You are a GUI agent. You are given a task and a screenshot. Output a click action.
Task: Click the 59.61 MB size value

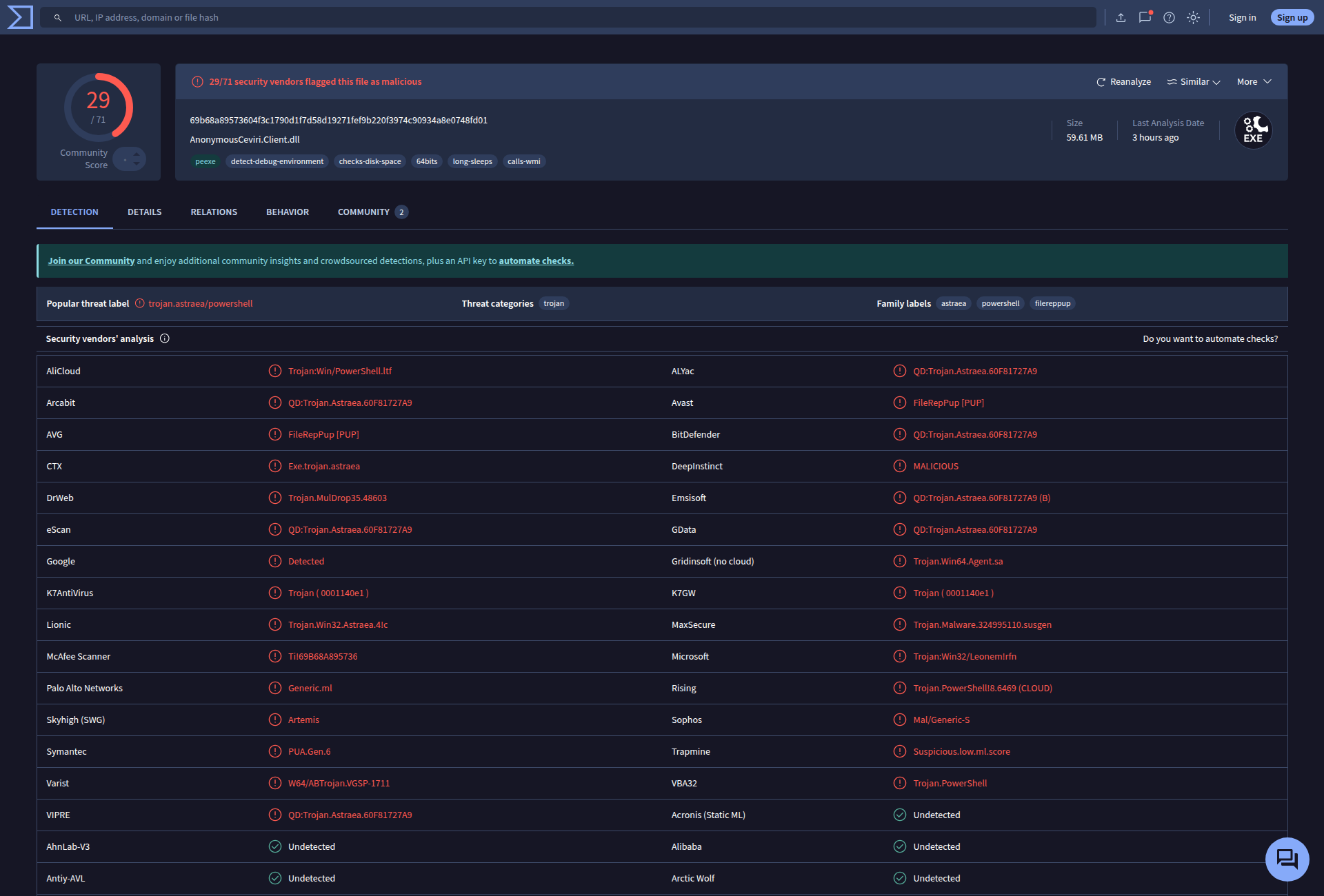pos(1084,138)
